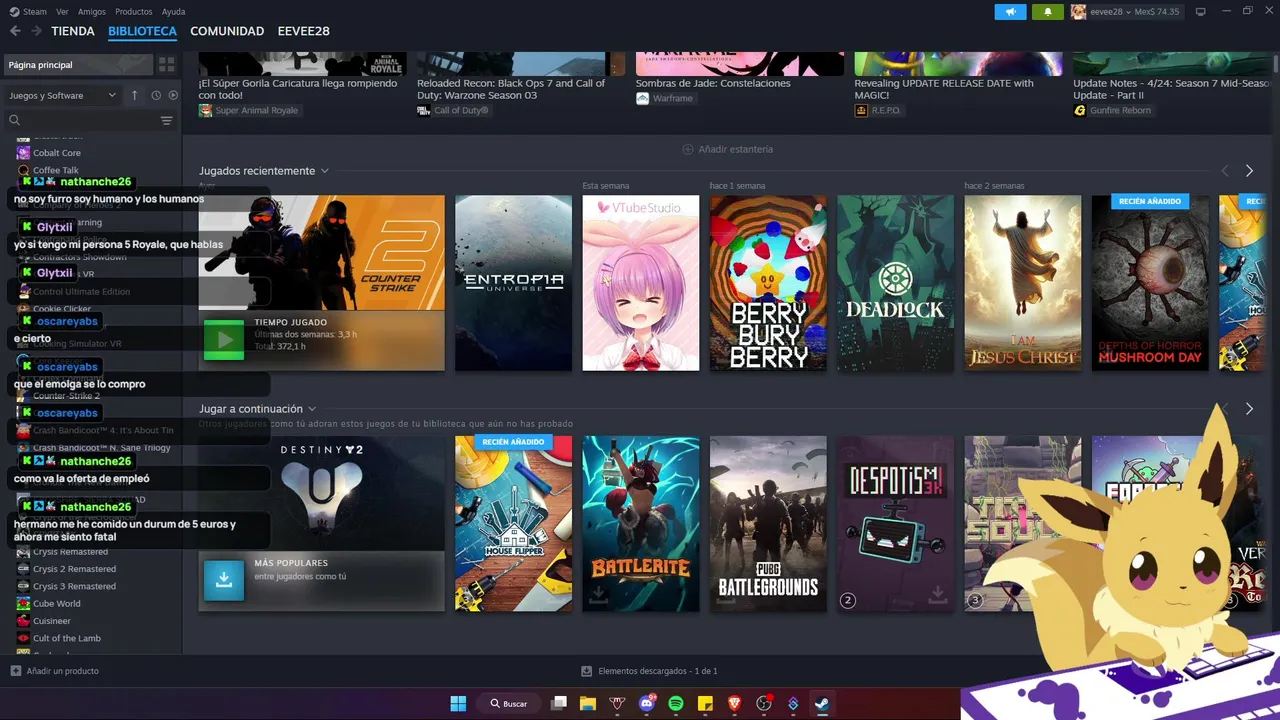
Task: Open OBS Studio from the taskbar
Action: pos(764,703)
